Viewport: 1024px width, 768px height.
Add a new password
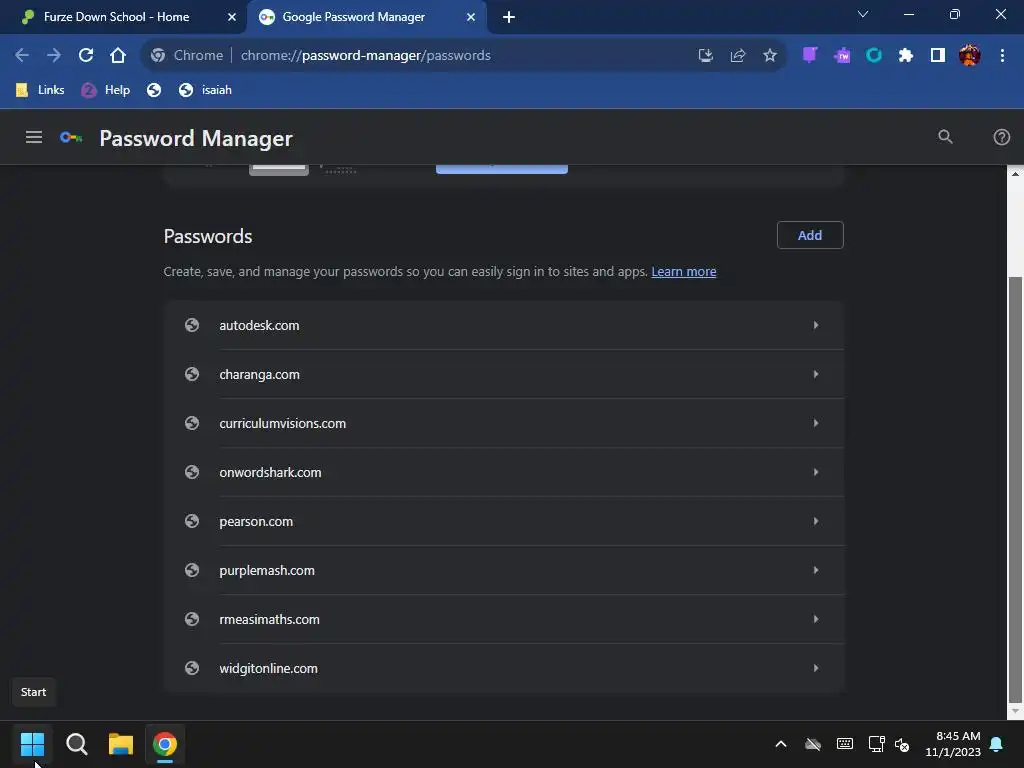810,235
